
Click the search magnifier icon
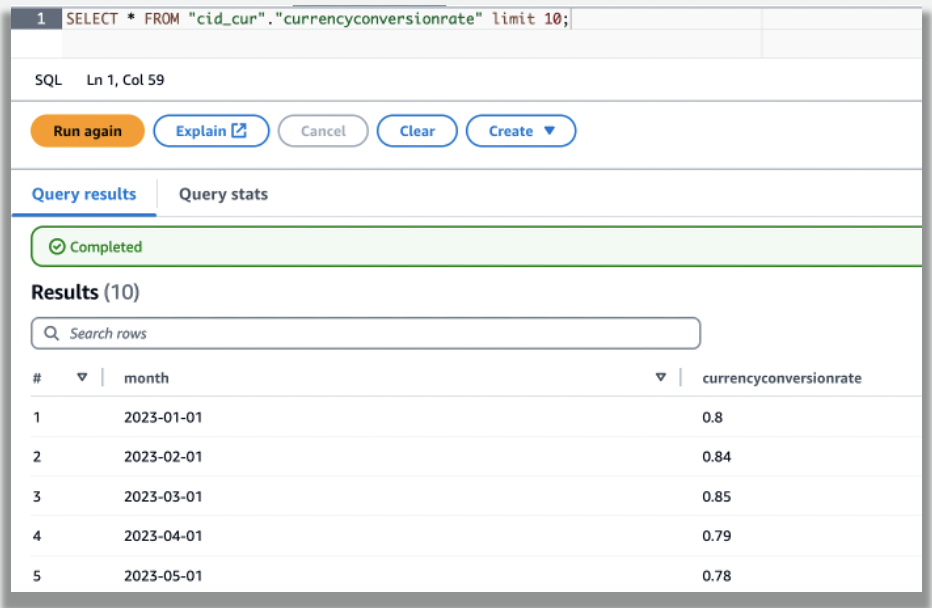(x=52, y=333)
